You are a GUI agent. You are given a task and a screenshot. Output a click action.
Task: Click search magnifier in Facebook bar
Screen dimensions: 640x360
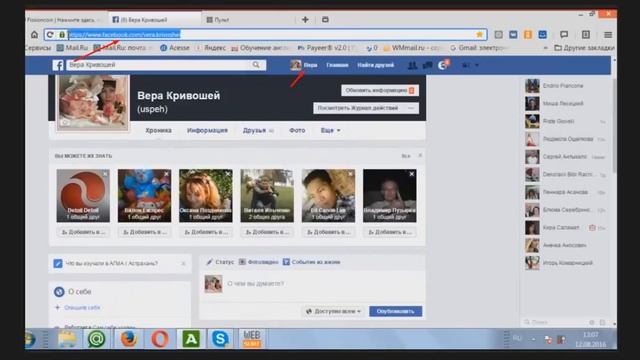(x=256, y=65)
